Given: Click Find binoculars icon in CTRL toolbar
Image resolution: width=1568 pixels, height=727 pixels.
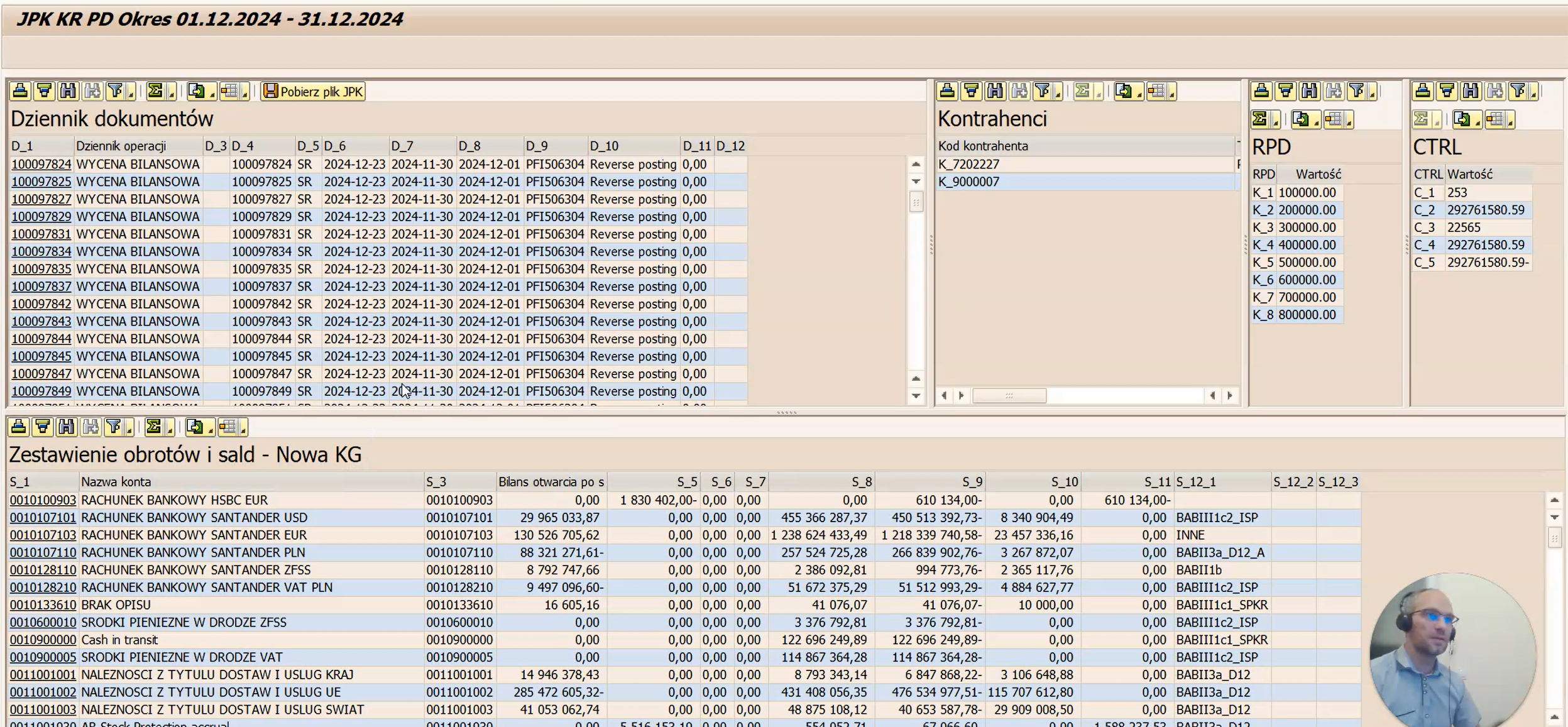Looking at the screenshot, I should (1471, 92).
